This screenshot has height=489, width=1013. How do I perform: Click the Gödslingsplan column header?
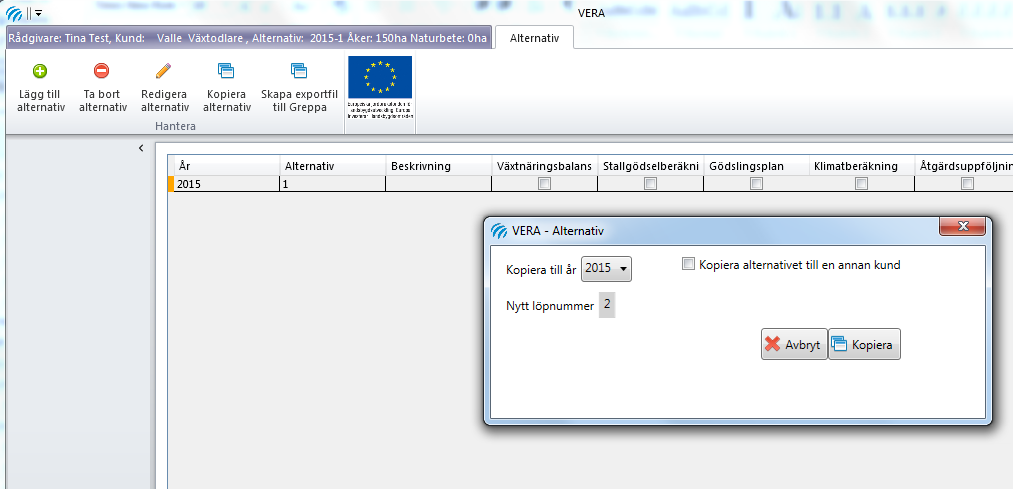pyautogui.click(x=756, y=166)
